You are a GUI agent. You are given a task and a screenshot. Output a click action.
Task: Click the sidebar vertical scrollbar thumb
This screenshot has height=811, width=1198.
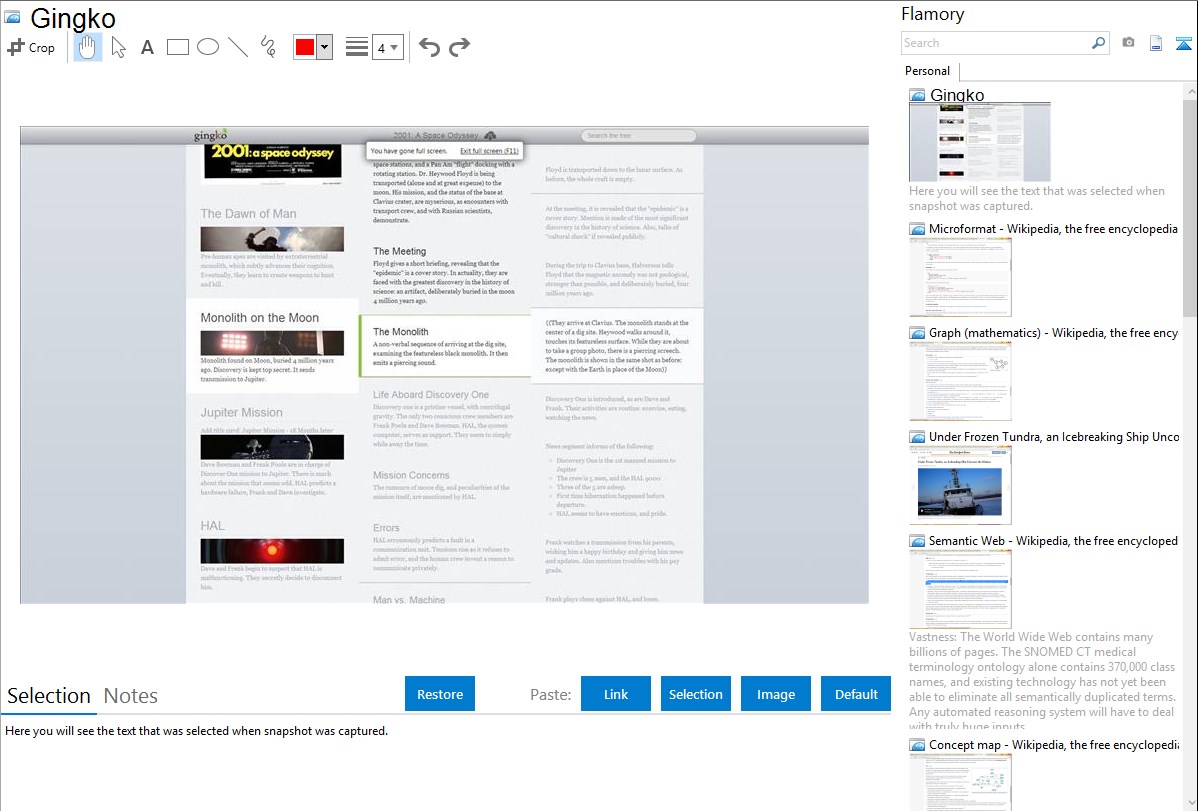[x=1190, y=206]
